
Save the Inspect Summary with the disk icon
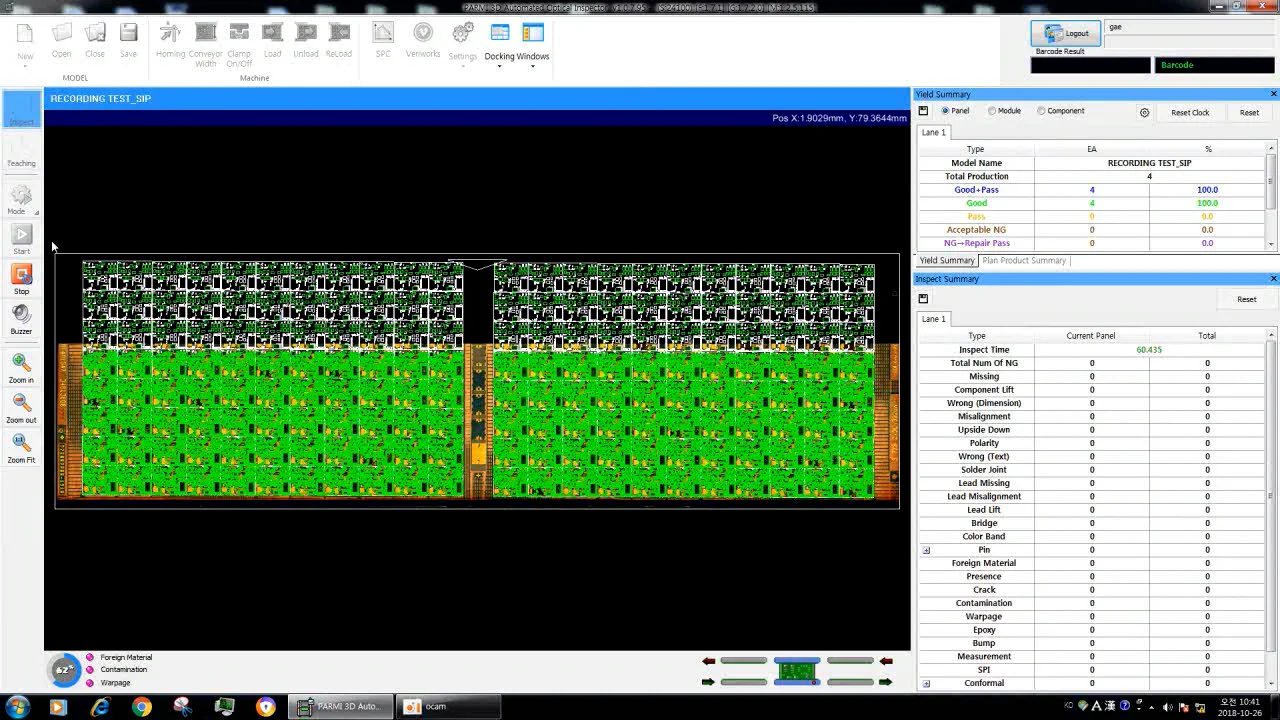923,298
